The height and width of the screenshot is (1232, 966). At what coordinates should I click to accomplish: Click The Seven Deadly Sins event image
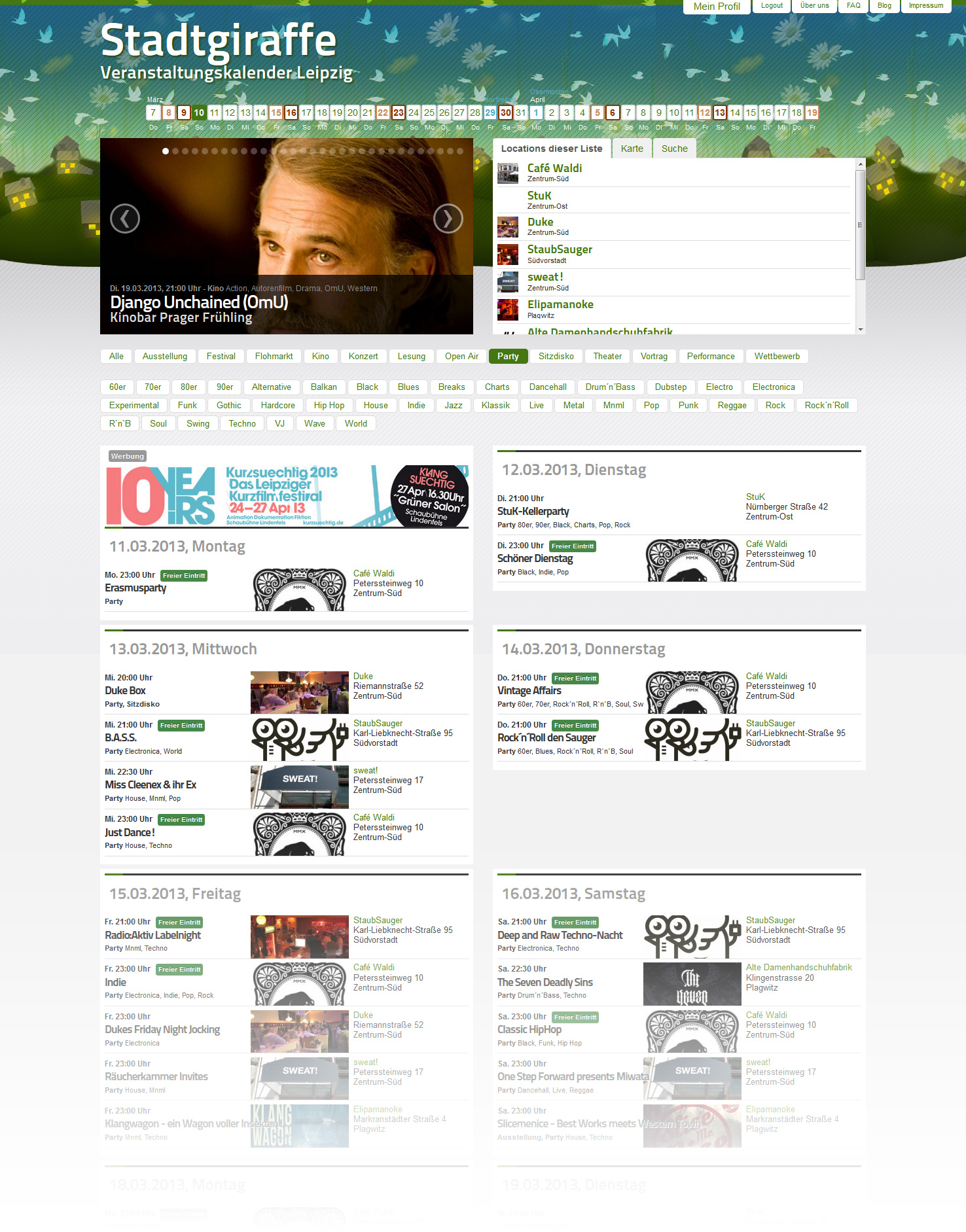click(x=692, y=984)
